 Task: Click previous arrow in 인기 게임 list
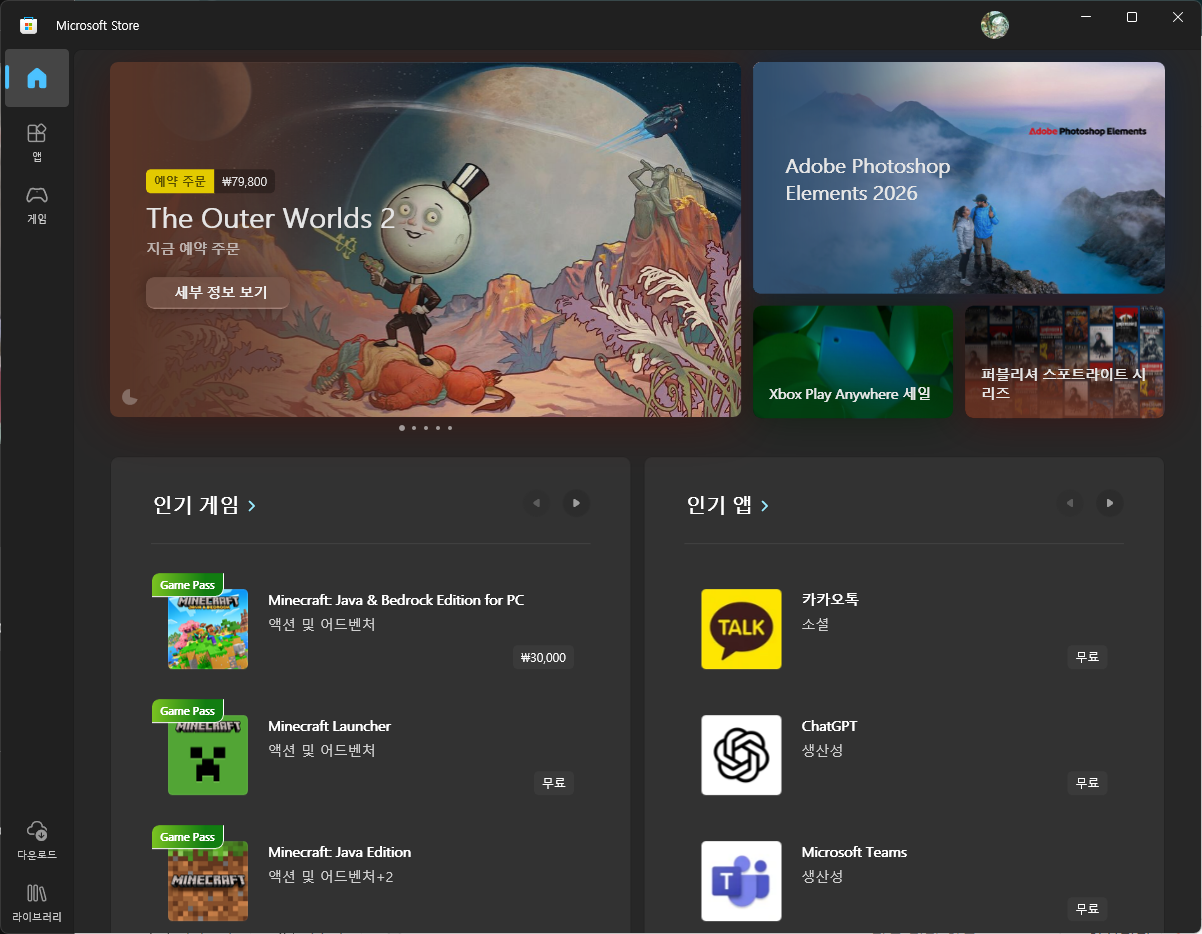tap(538, 503)
